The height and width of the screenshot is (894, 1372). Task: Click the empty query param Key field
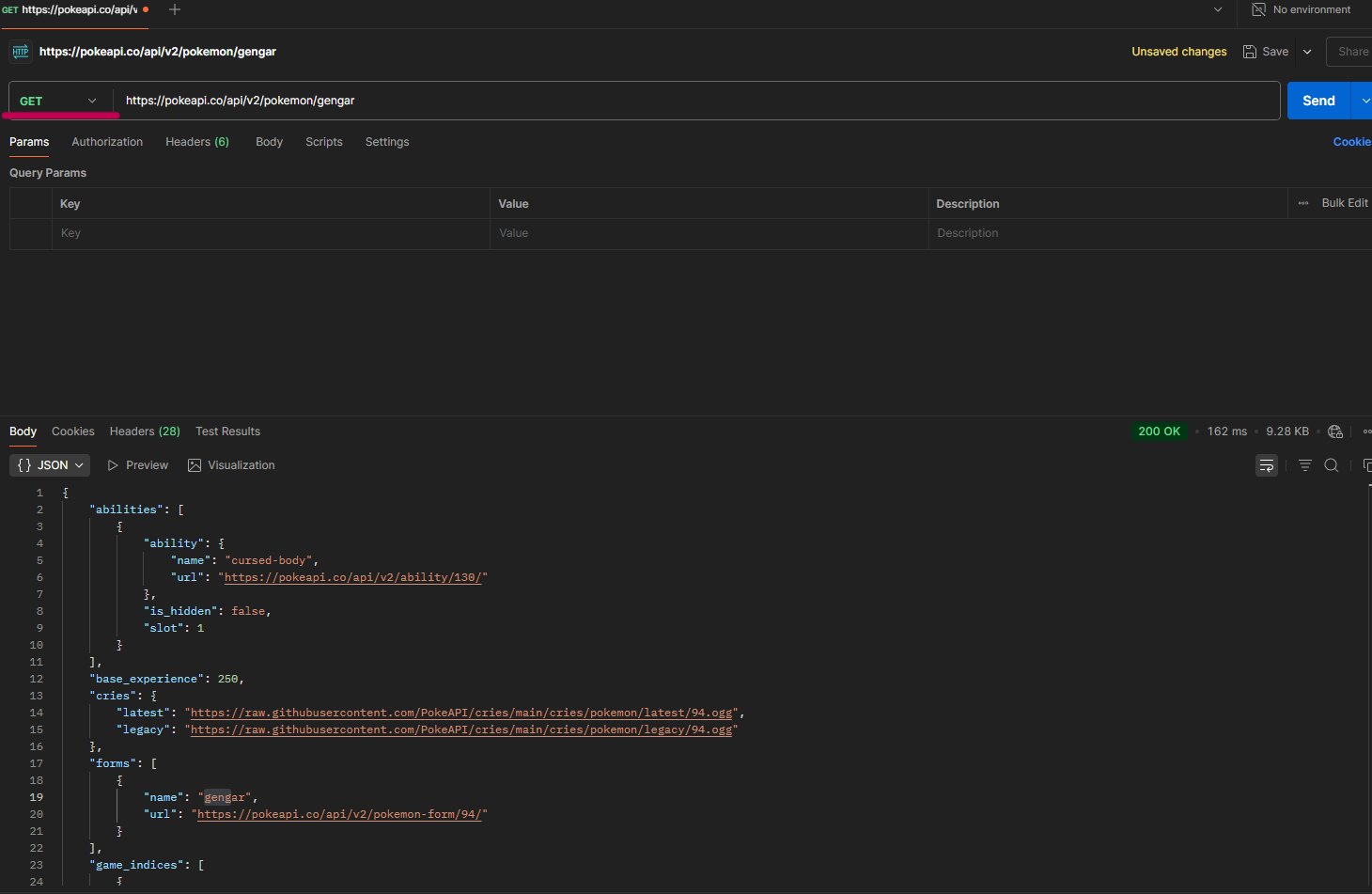[x=271, y=233]
